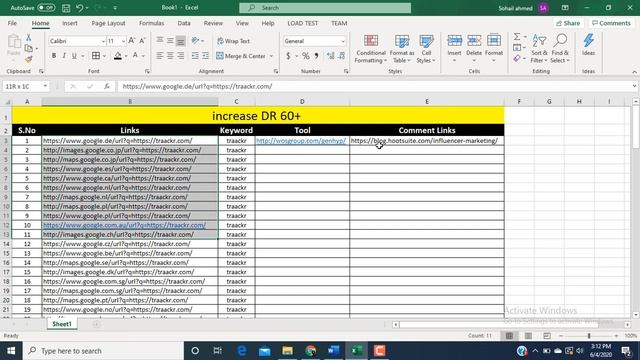Screen dimensions: 640x360
Task: Open the google.com.au link in row 12
Action: (124, 225)
